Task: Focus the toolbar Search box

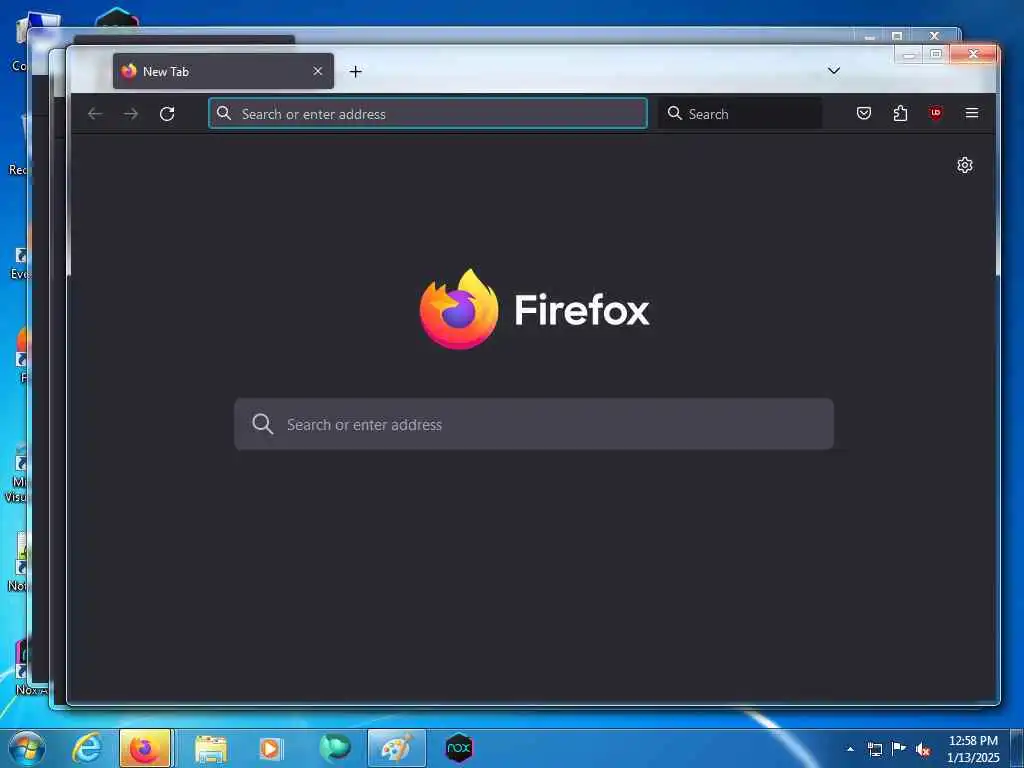Action: [740, 114]
